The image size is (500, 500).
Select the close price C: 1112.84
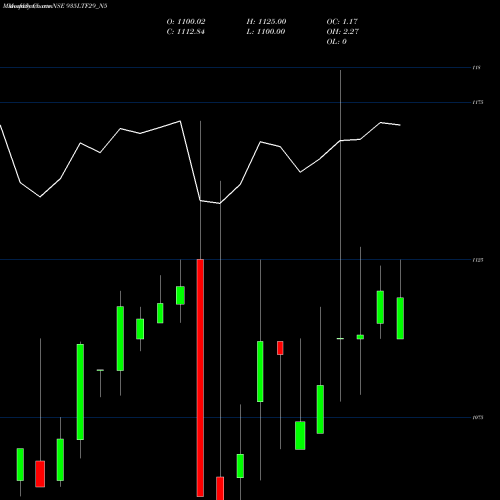click(x=186, y=32)
